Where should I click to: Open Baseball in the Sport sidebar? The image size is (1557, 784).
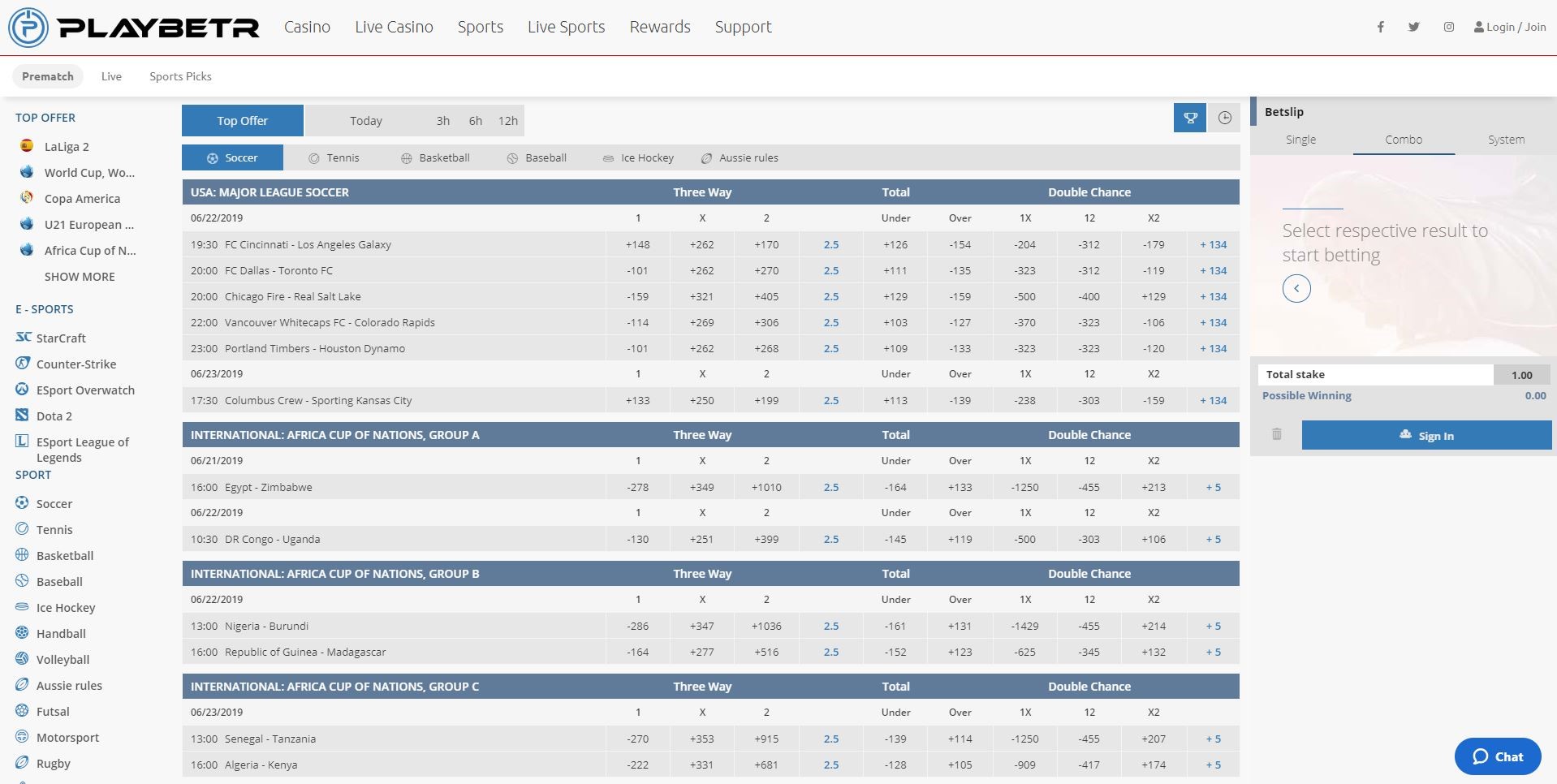(x=49, y=581)
